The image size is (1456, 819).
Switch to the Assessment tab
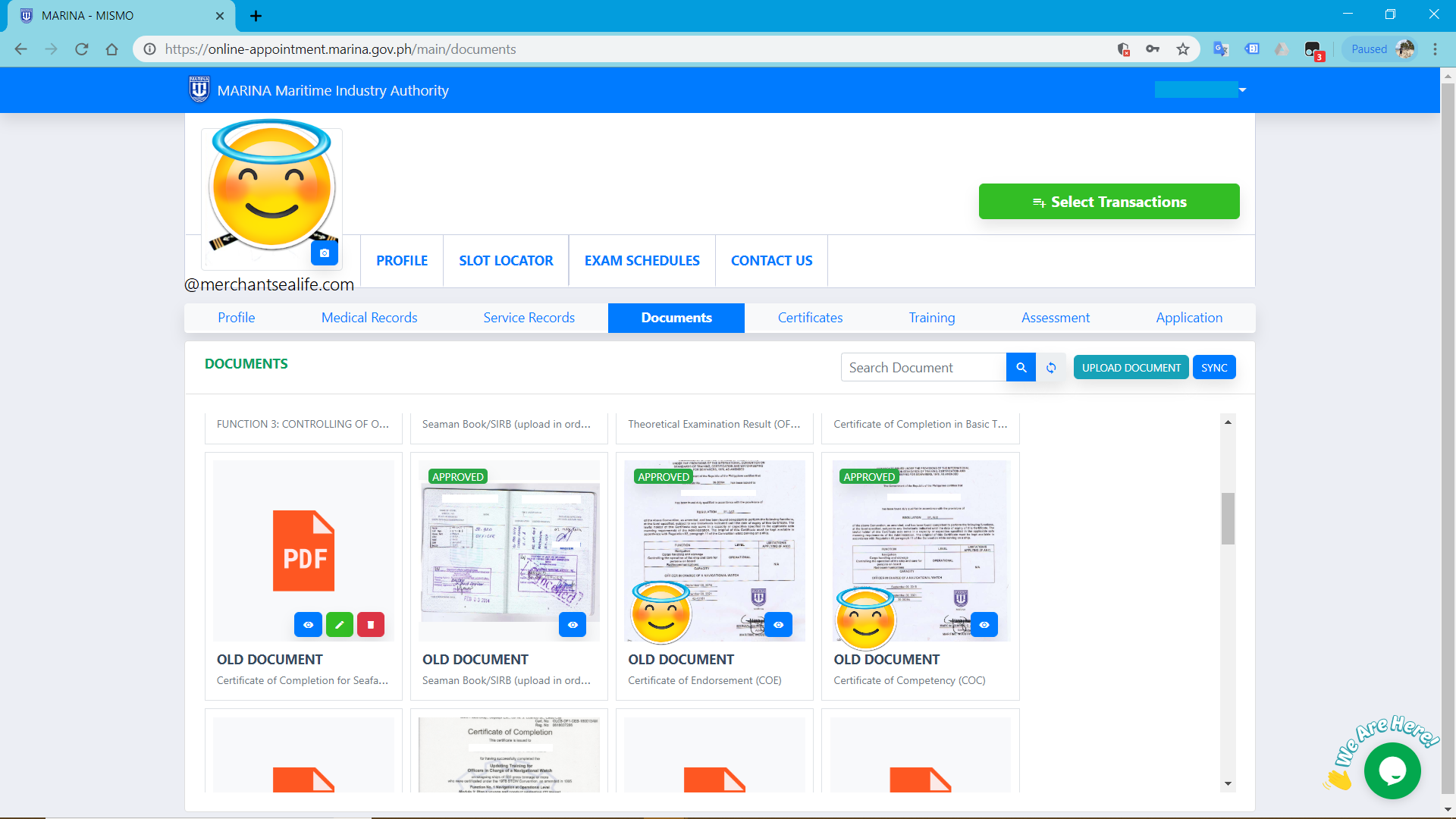(1056, 318)
